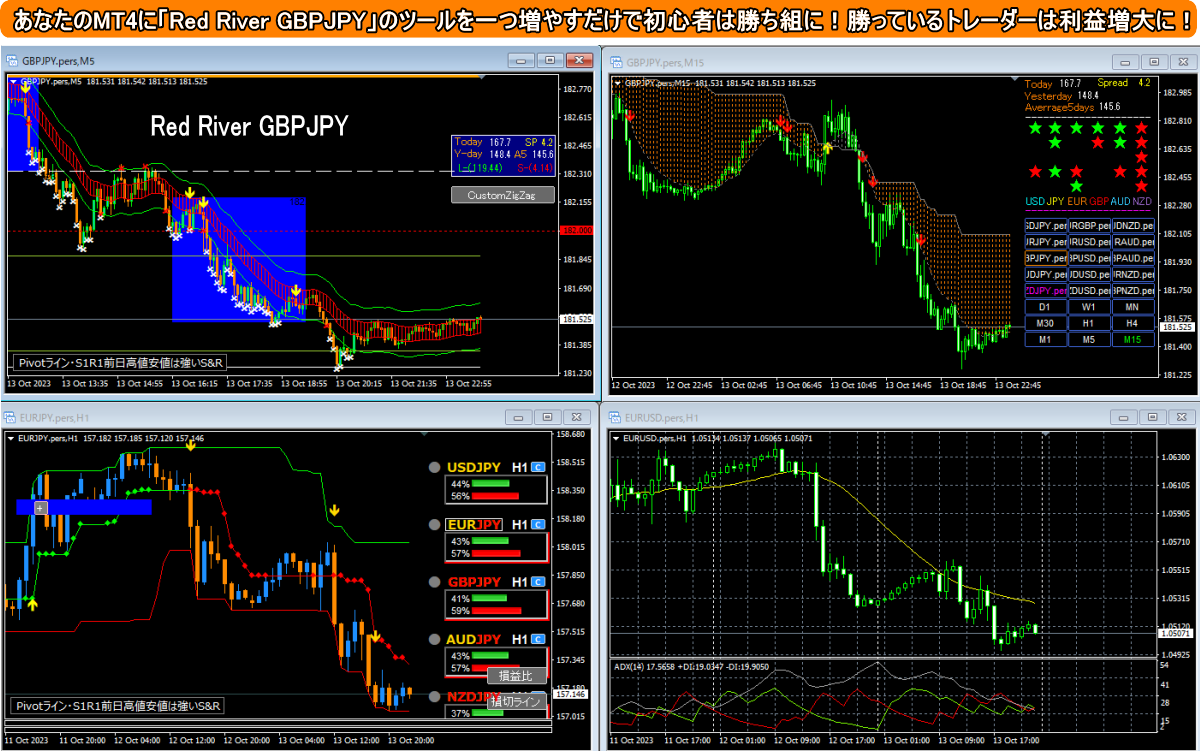Image resolution: width=1200 pixels, height=751 pixels.
Task: Select the D1 timeframe button
Action: coord(1045,307)
